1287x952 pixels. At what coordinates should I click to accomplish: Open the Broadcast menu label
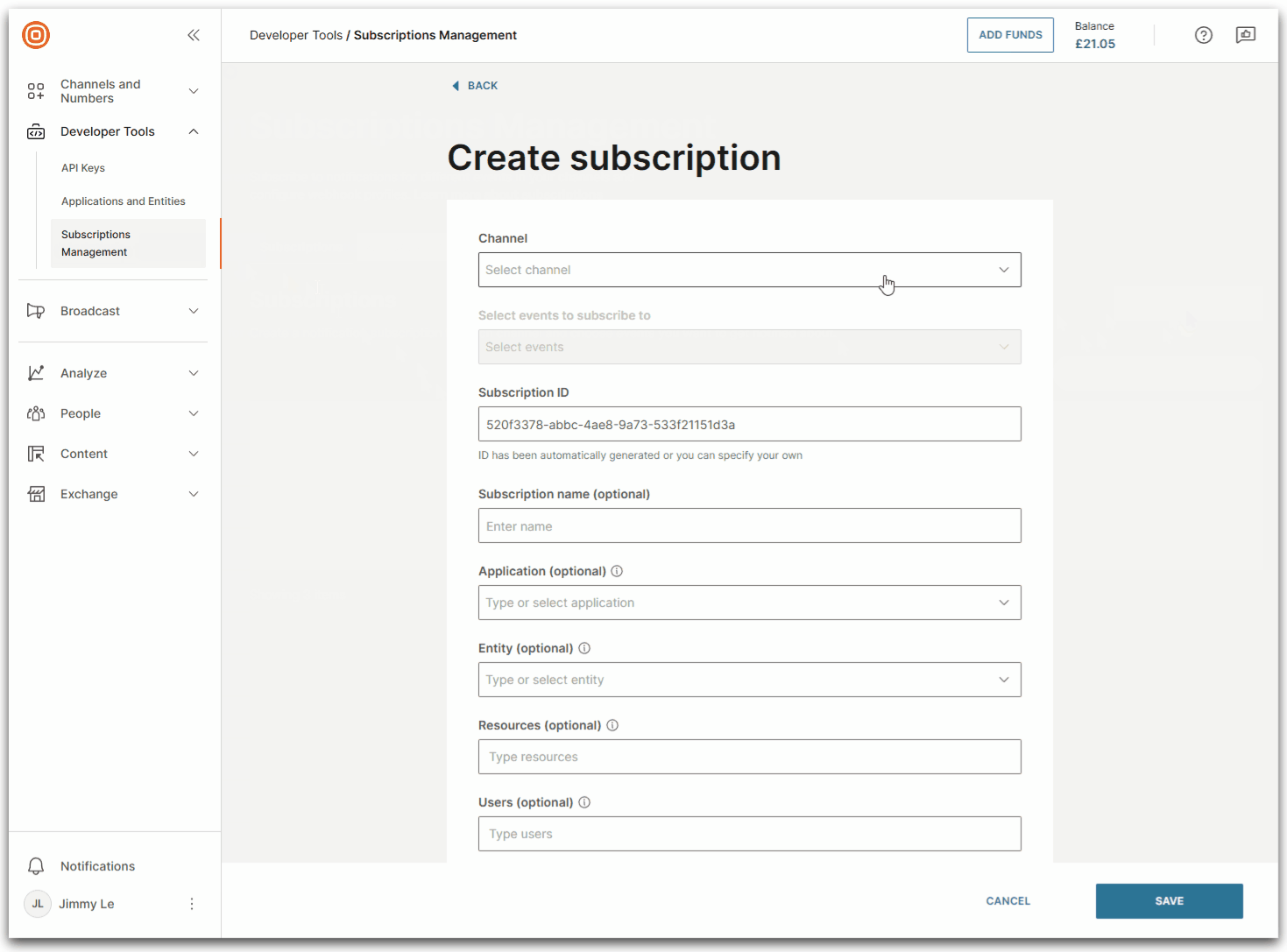[x=90, y=311]
